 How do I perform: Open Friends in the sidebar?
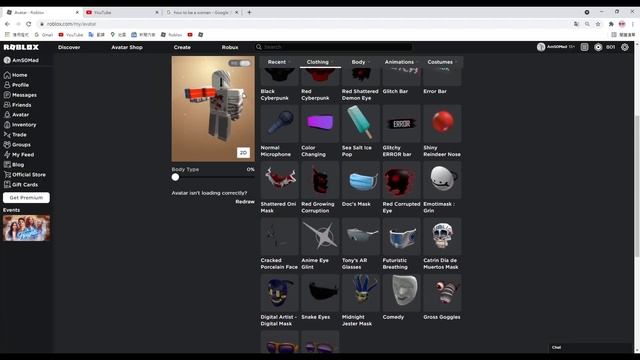pyautogui.click(x=17, y=105)
